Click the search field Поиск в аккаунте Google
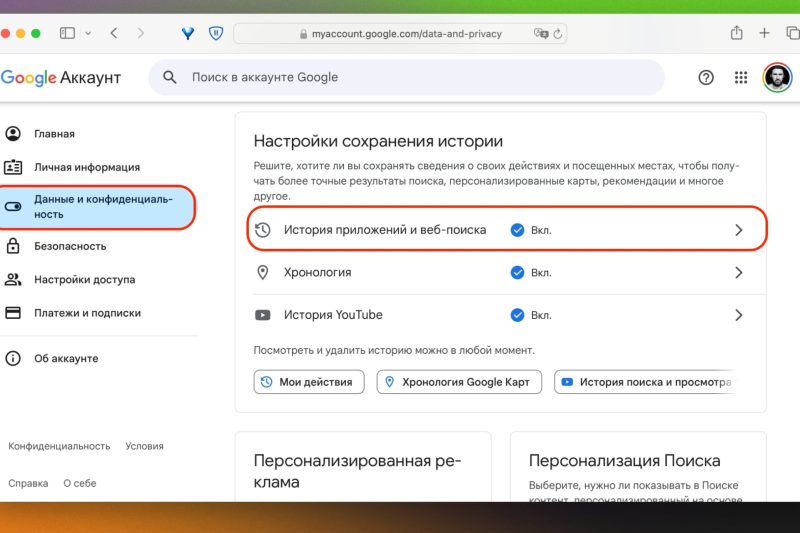This screenshot has height=533, width=800. click(406, 78)
